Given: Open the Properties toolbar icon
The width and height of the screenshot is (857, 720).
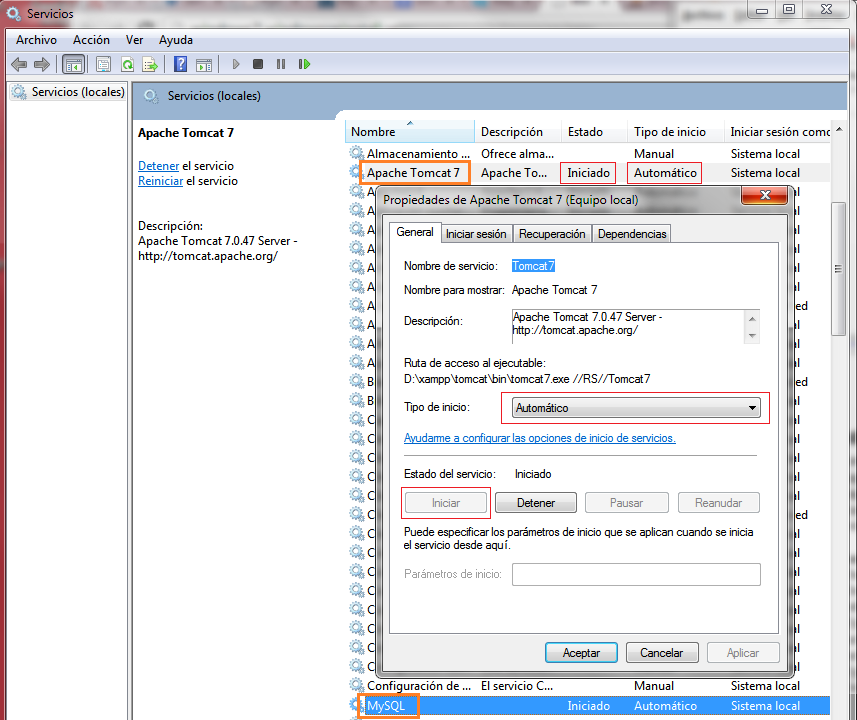Looking at the screenshot, I should click(x=103, y=65).
